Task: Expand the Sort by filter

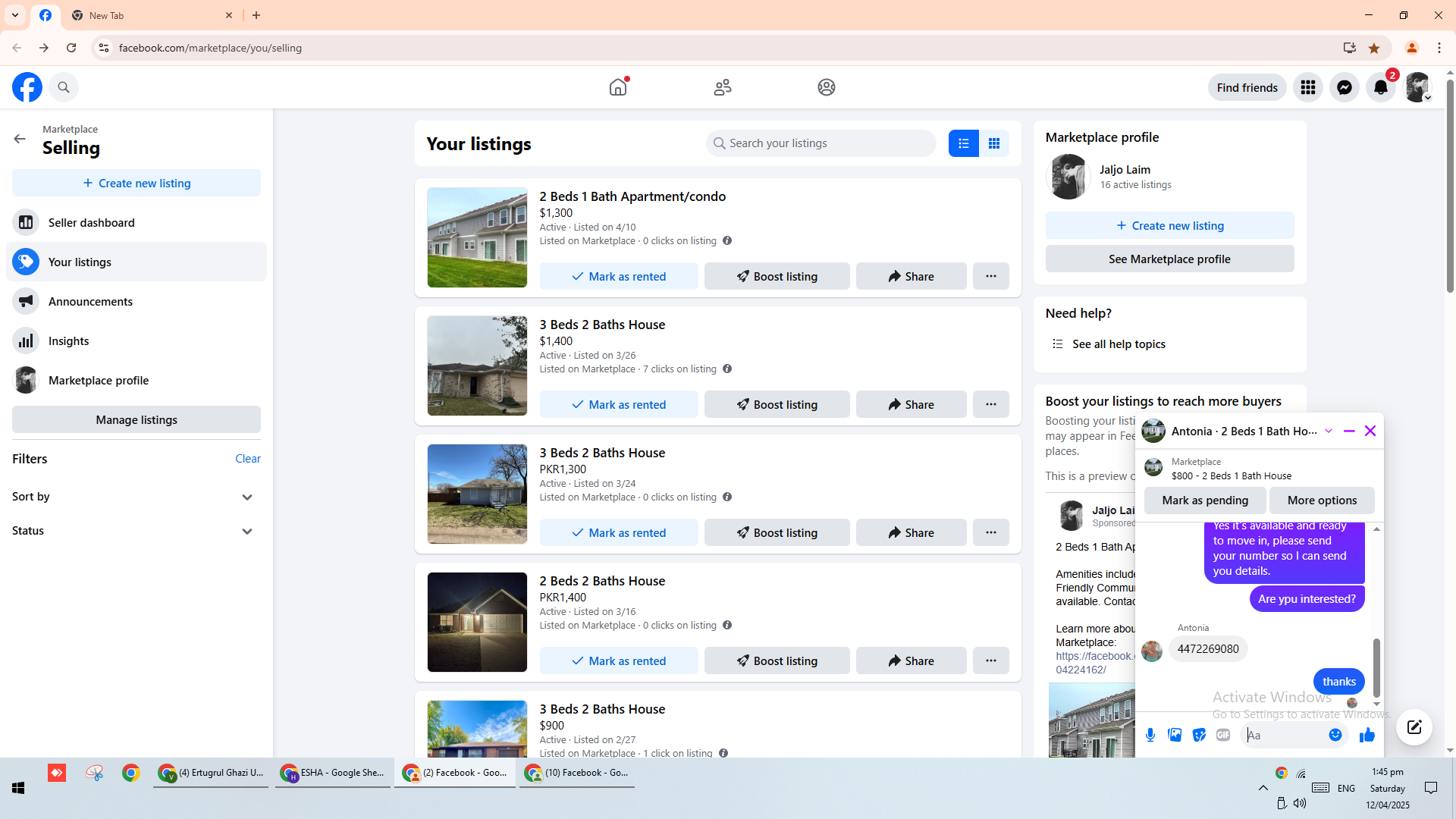Action: (x=136, y=497)
